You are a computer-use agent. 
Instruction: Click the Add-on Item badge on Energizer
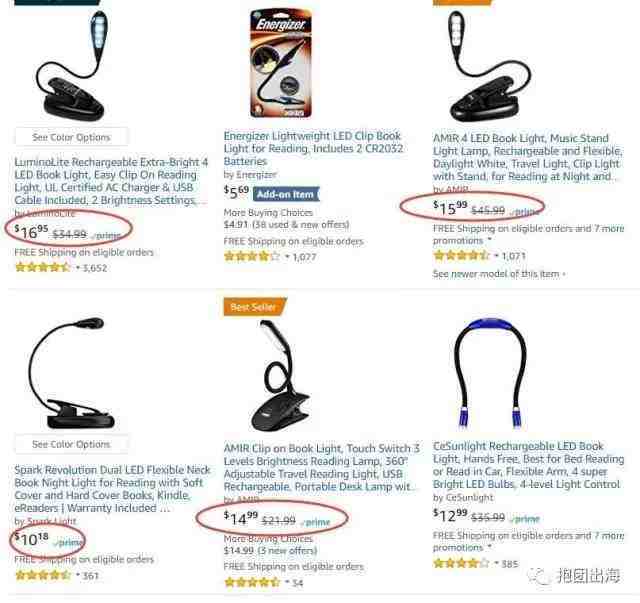point(286,194)
